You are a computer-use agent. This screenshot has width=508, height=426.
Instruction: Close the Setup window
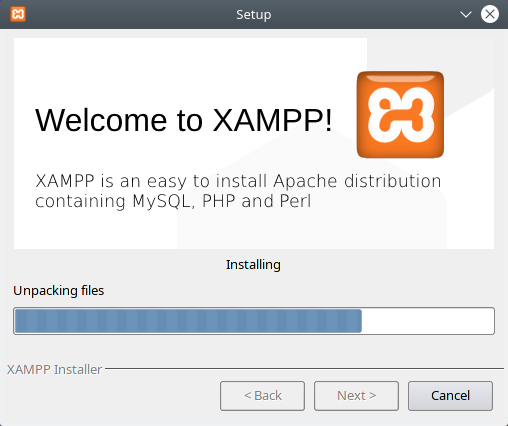pyautogui.click(x=490, y=14)
